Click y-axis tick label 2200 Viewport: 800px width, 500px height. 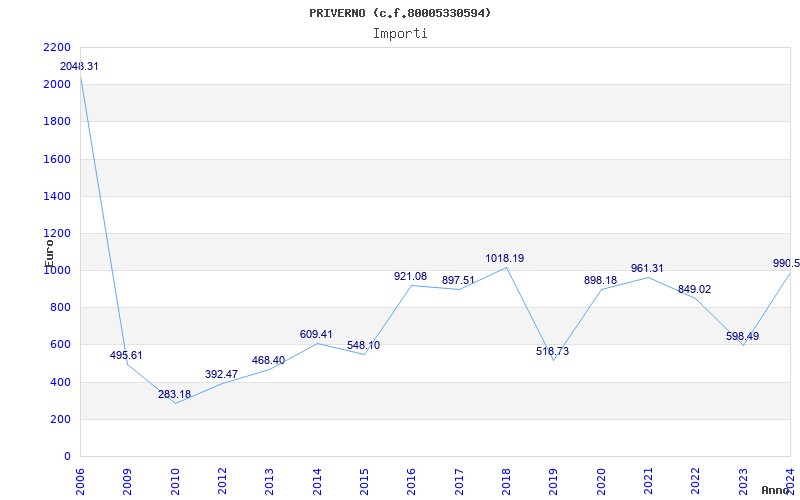57,47
